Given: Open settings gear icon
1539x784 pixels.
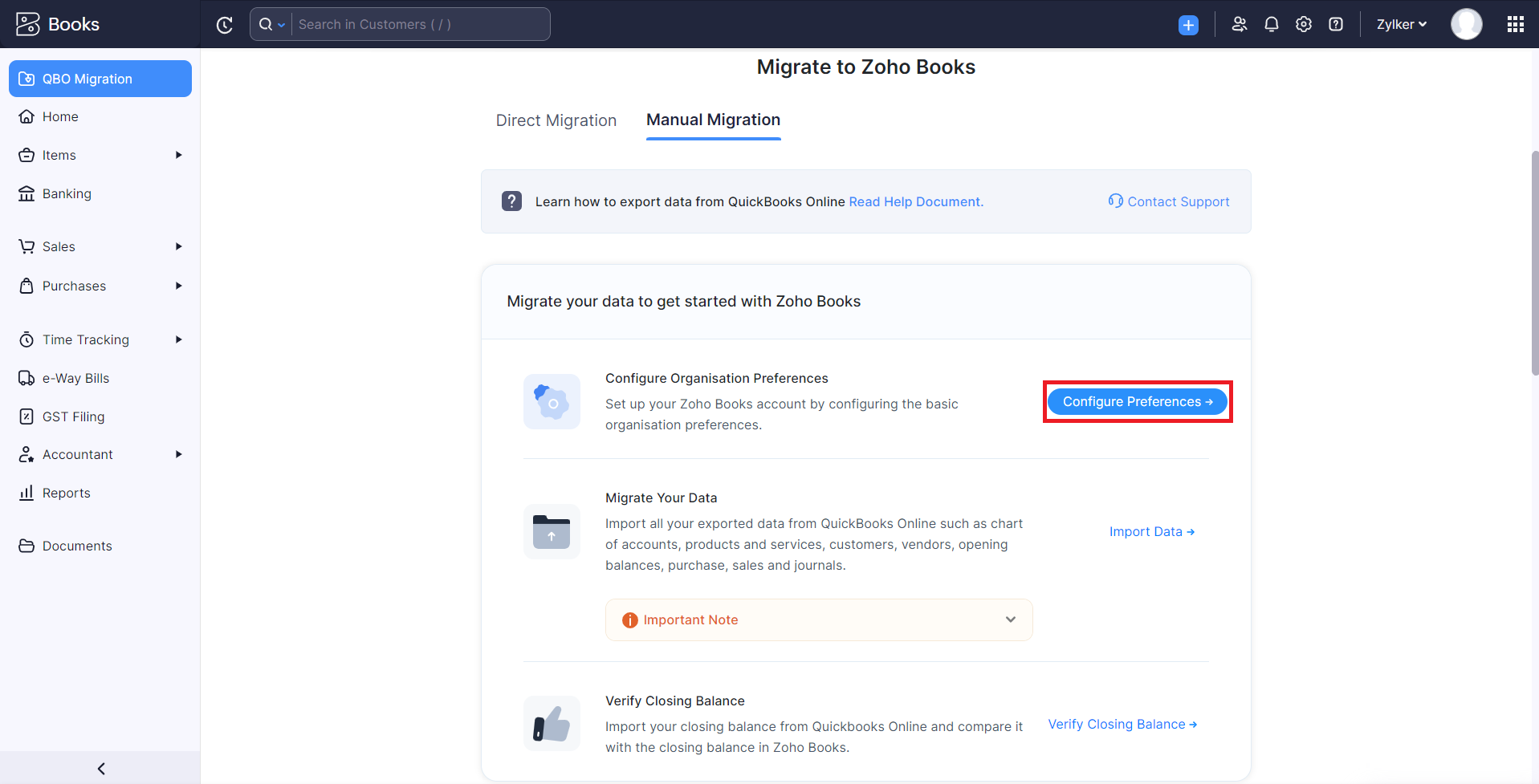Looking at the screenshot, I should click(x=1304, y=24).
